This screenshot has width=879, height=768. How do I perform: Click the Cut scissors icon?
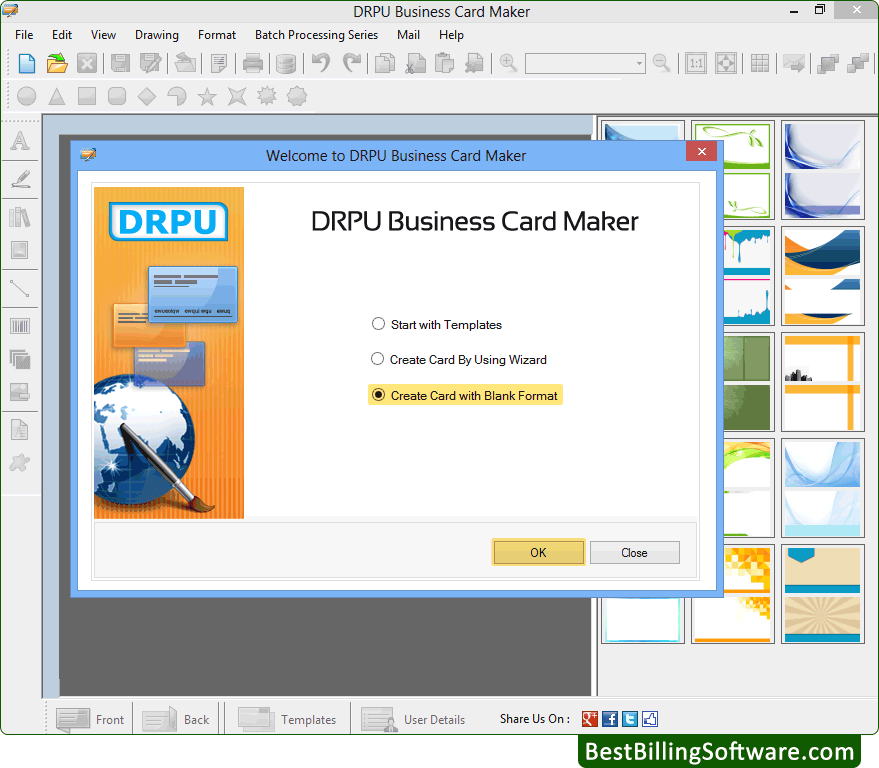point(415,63)
